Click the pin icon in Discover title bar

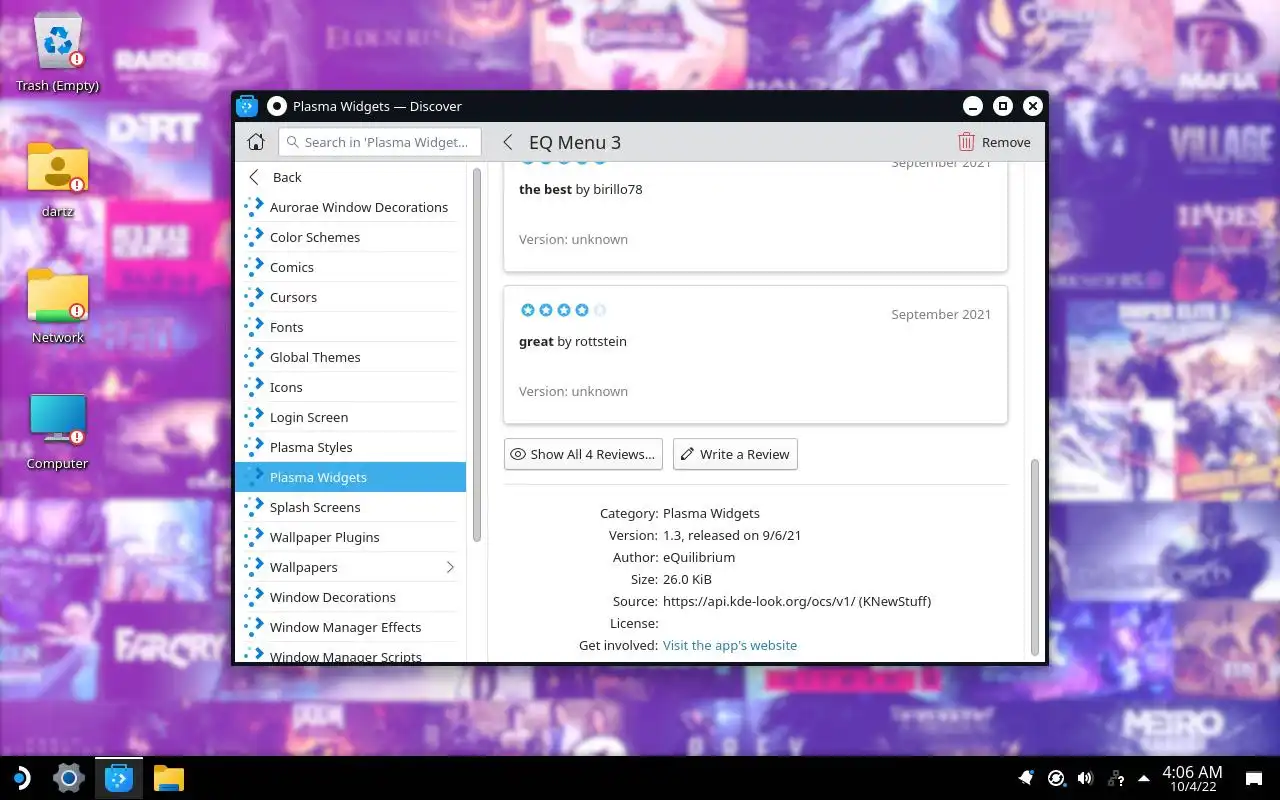[277, 106]
